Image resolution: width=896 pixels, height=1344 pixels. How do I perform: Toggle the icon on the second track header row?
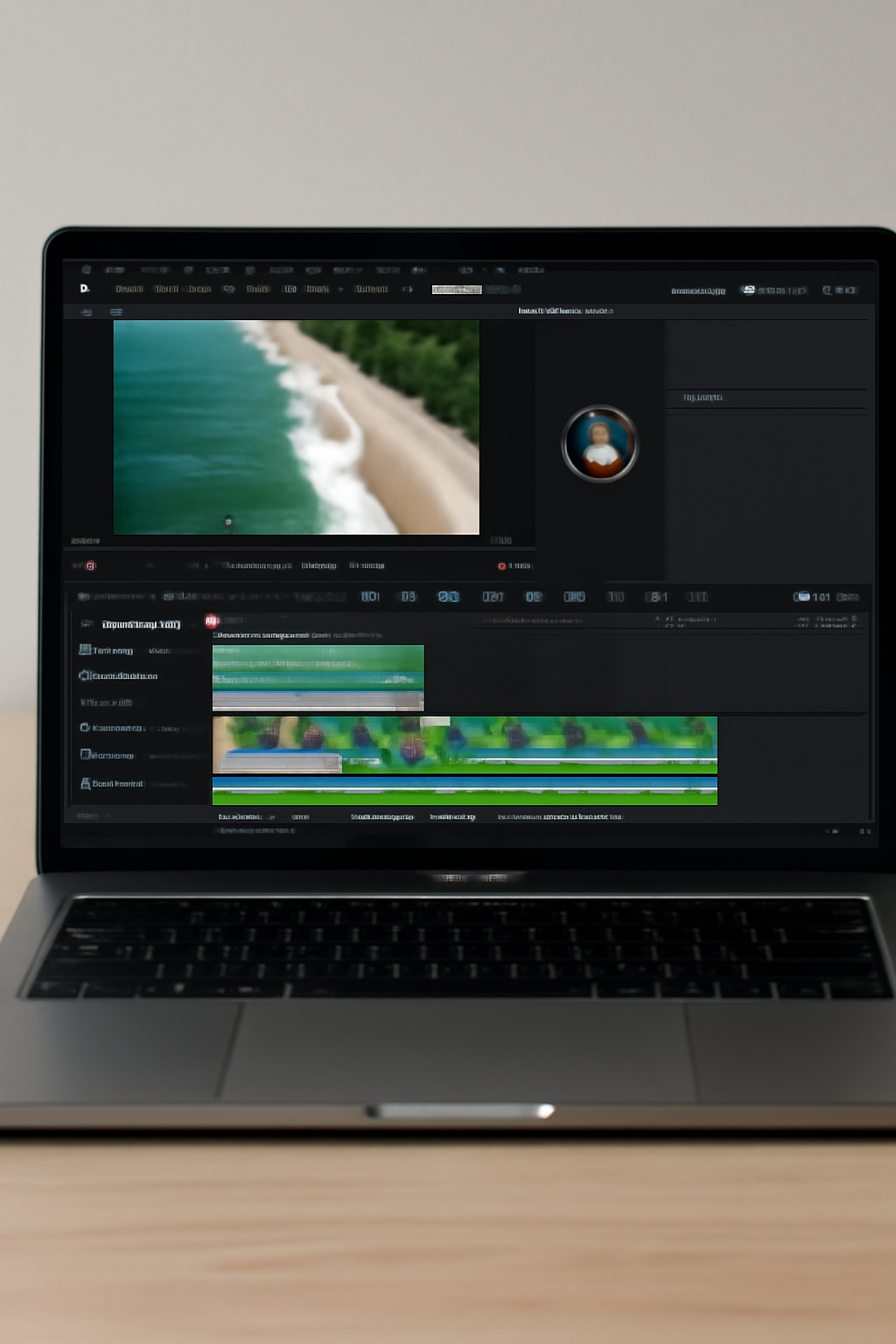point(85,675)
